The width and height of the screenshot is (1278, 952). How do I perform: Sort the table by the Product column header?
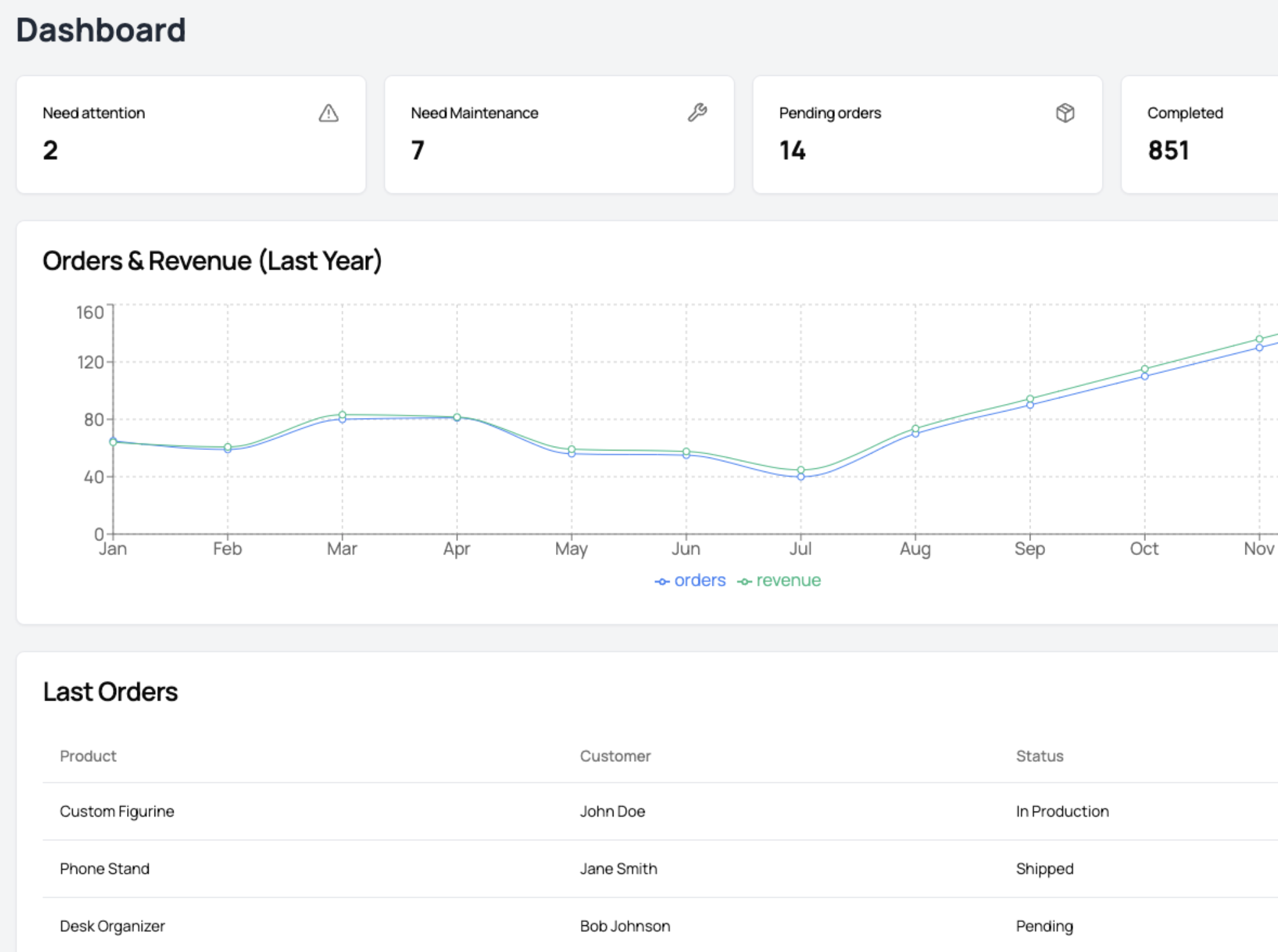[88, 756]
